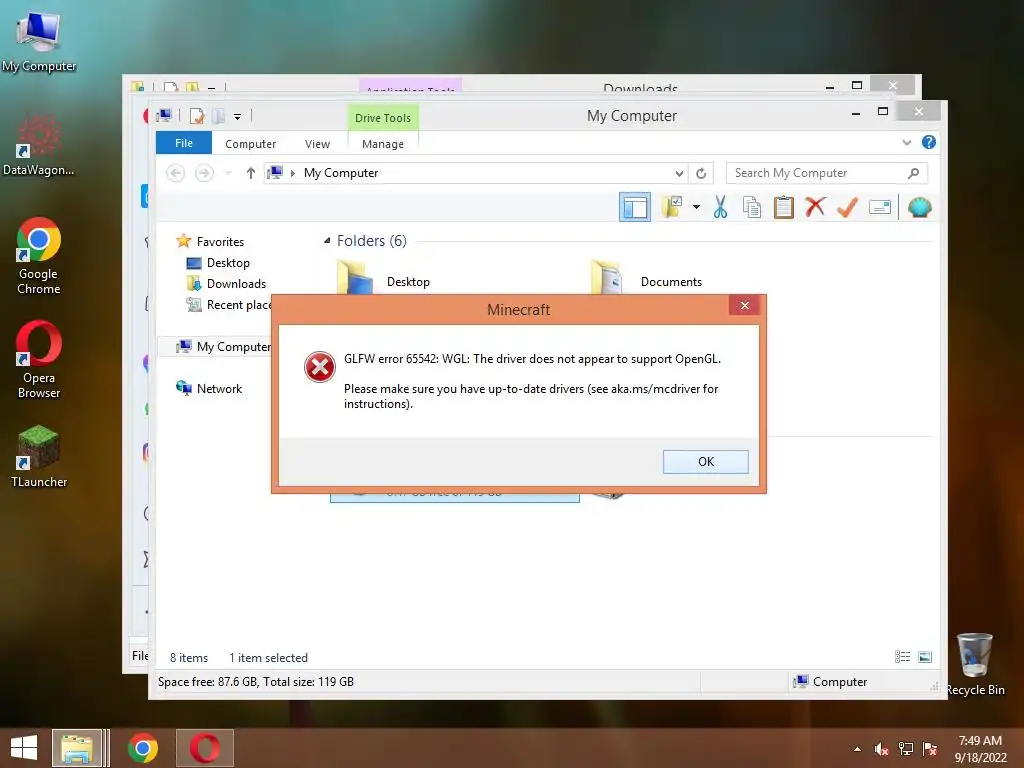The width and height of the screenshot is (1024, 768).
Task: Click My Computer system icon in title bar
Action: 164,116
